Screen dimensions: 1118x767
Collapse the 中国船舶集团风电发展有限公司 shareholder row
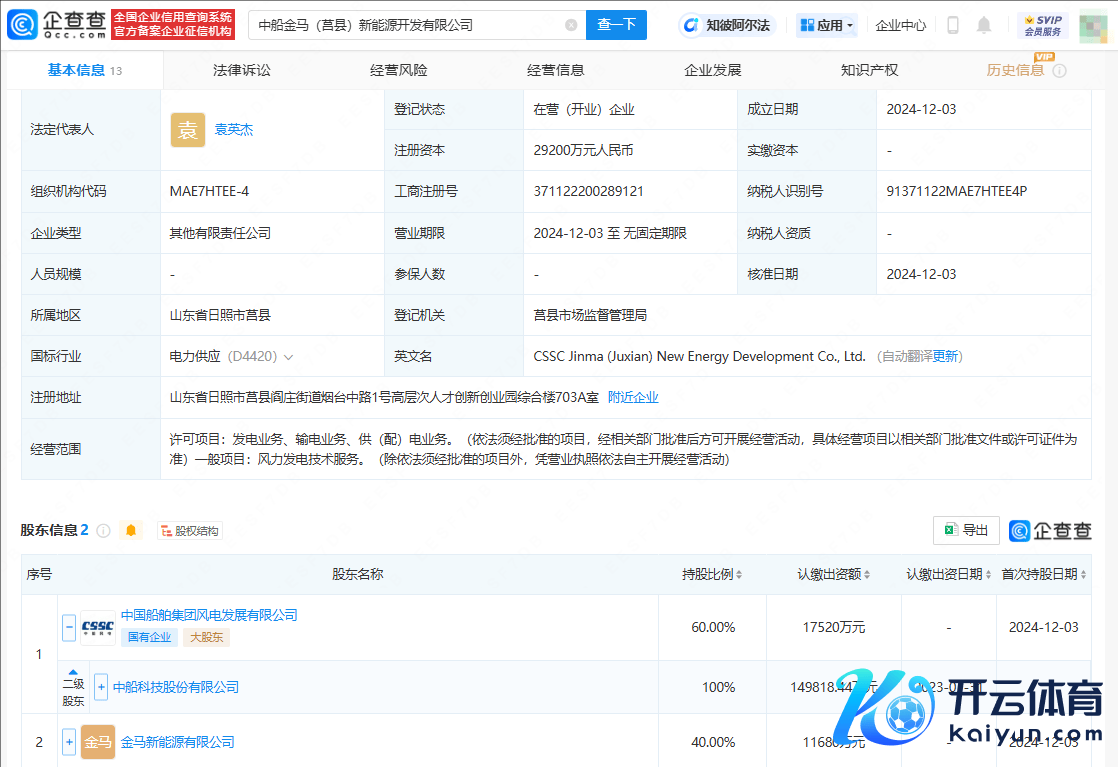point(69,628)
